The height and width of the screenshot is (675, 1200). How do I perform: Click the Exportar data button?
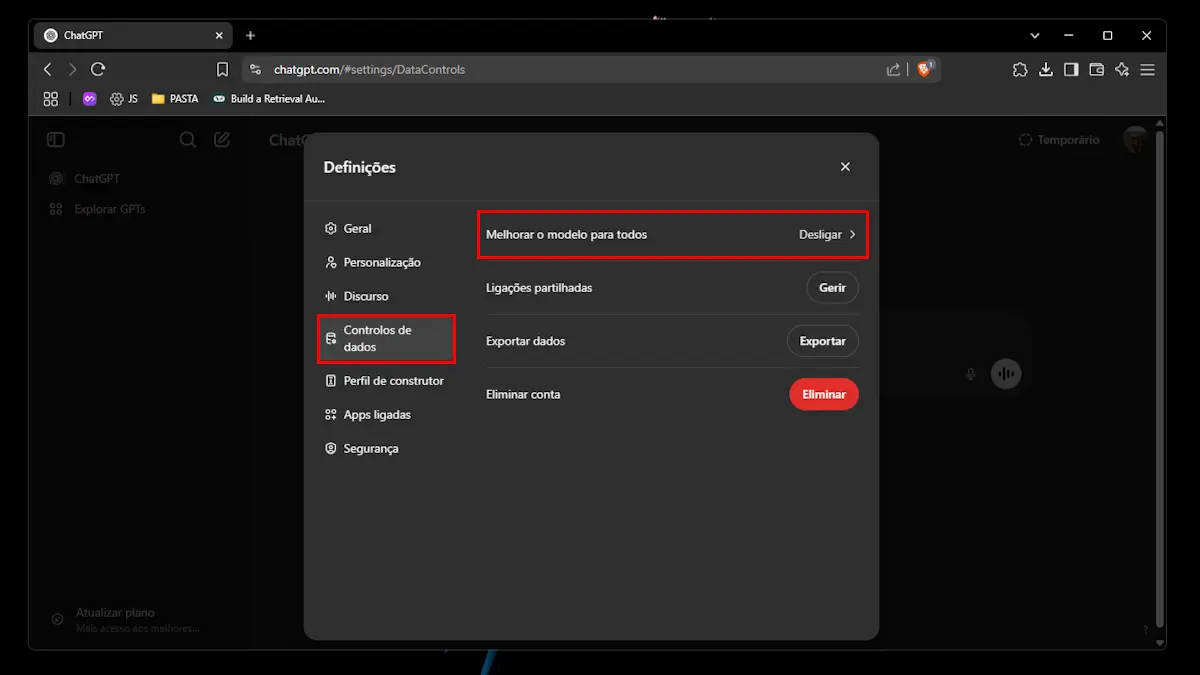click(x=822, y=341)
